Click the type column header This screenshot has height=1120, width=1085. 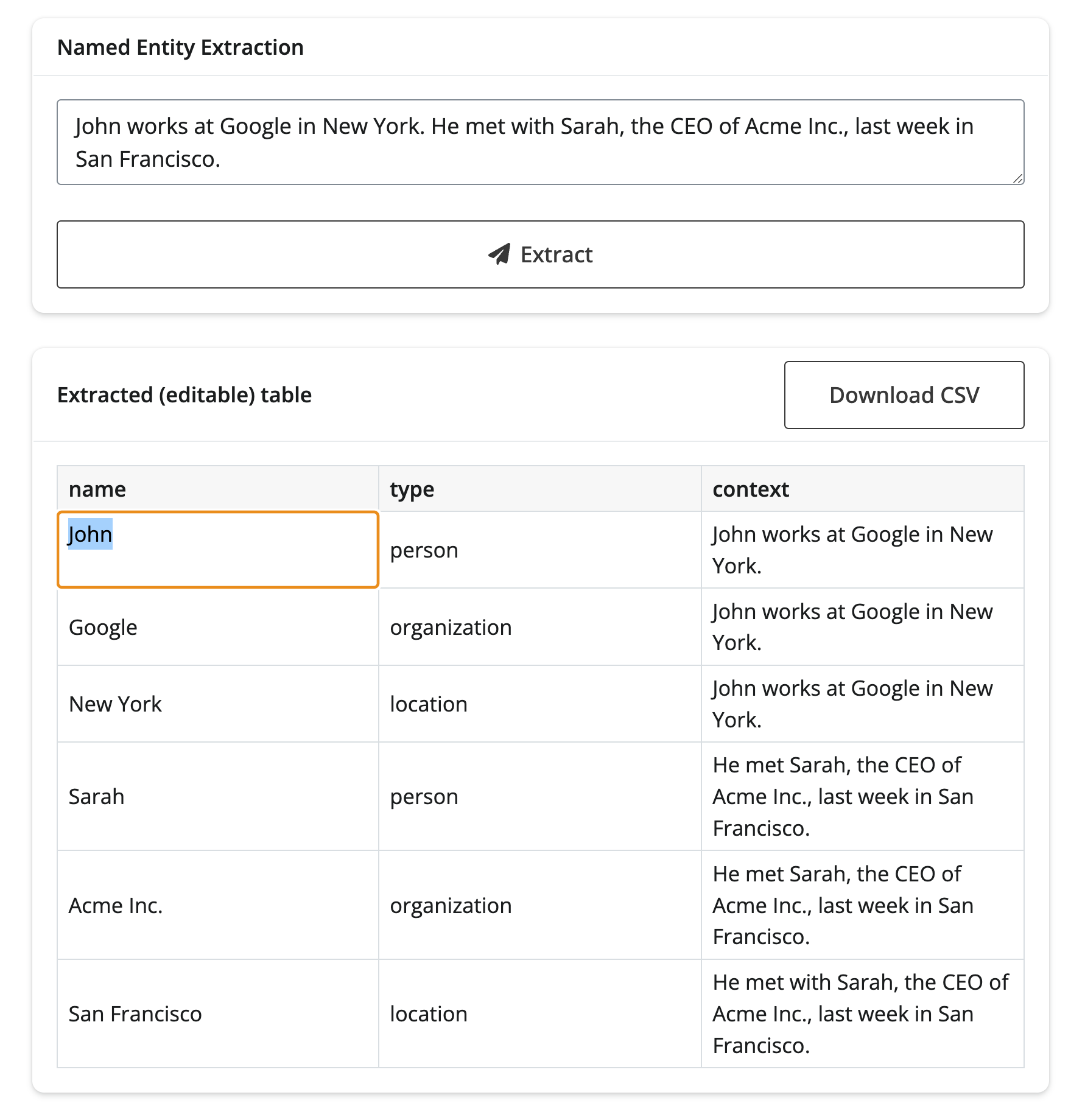tap(412, 489)
